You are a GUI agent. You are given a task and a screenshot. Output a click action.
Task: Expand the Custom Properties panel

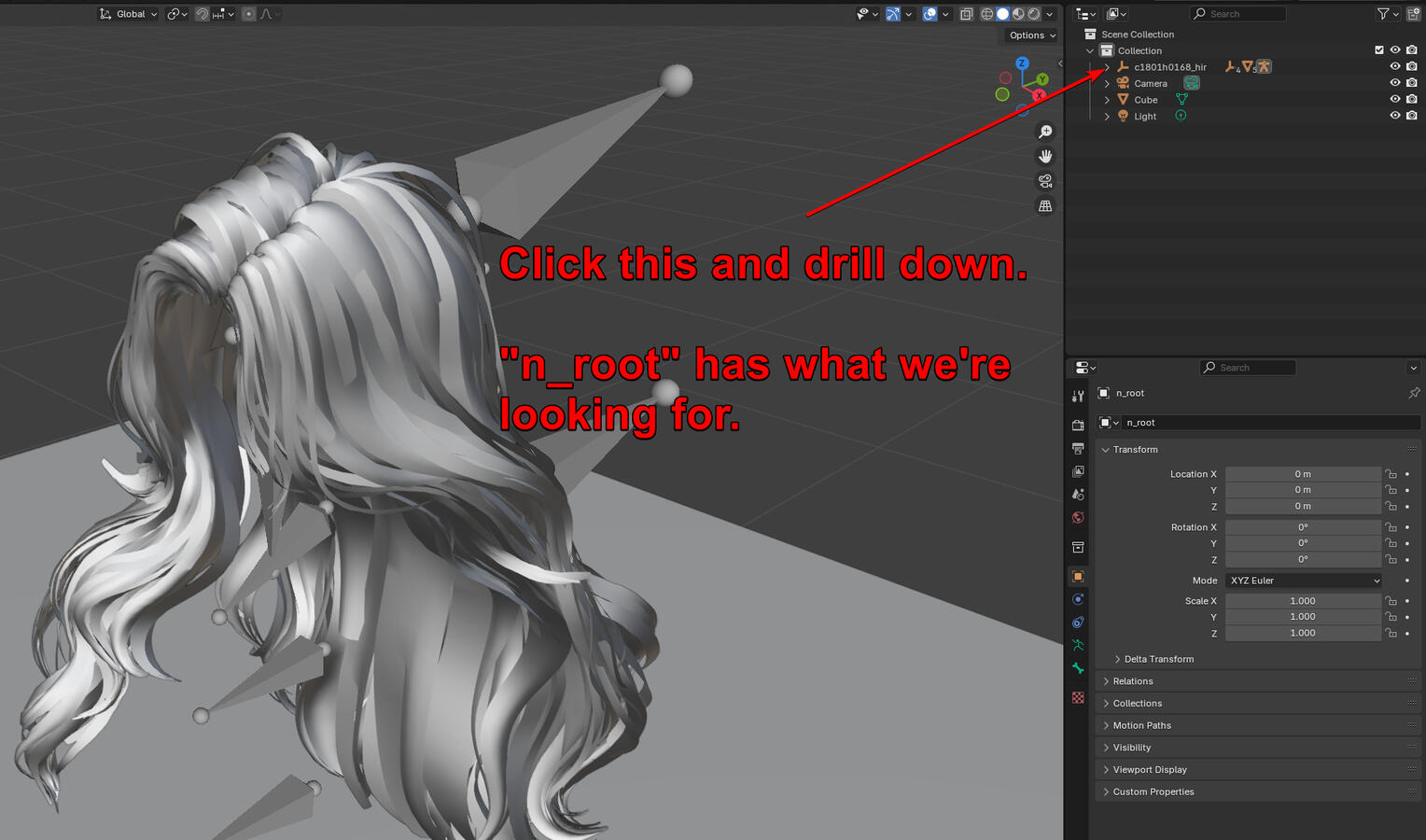1153,791
